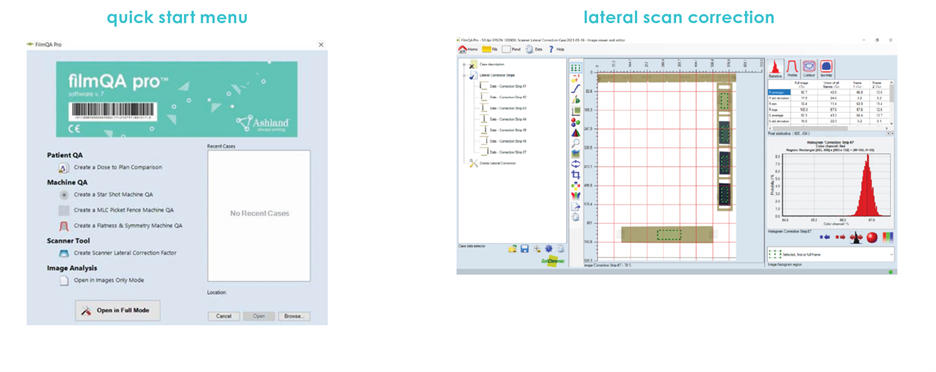Open the image histogram region dropdown
Screen dimensions: 936x372
(831, 254)
